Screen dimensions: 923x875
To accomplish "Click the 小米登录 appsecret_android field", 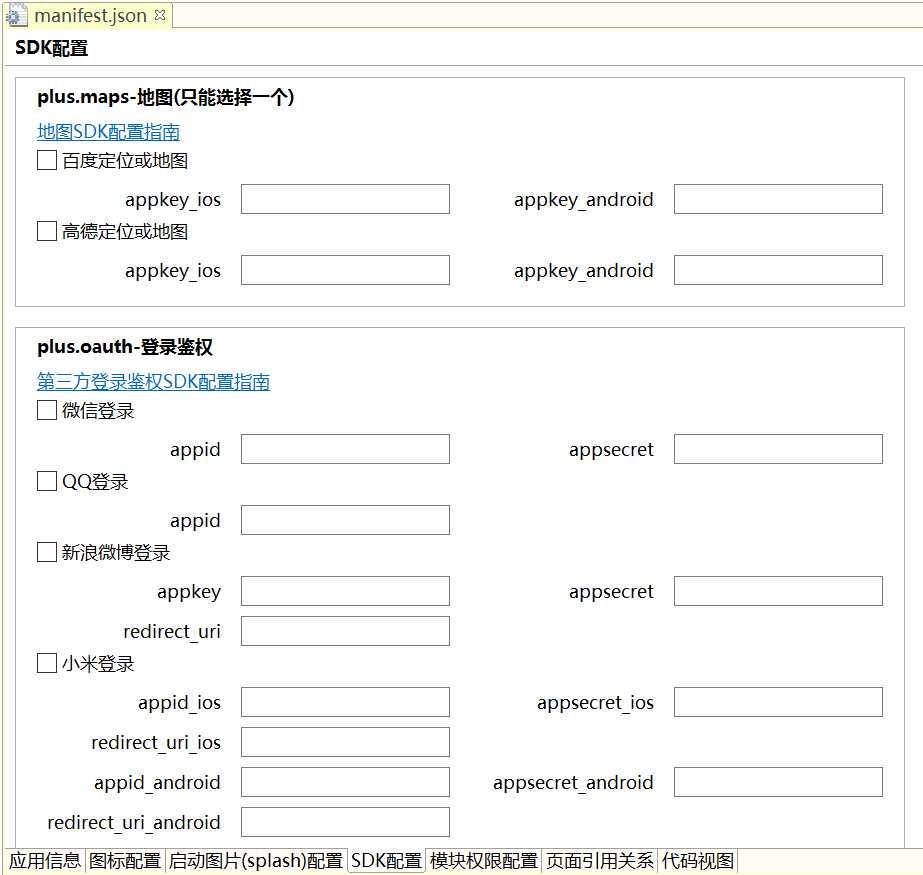I will pos(778,783).
